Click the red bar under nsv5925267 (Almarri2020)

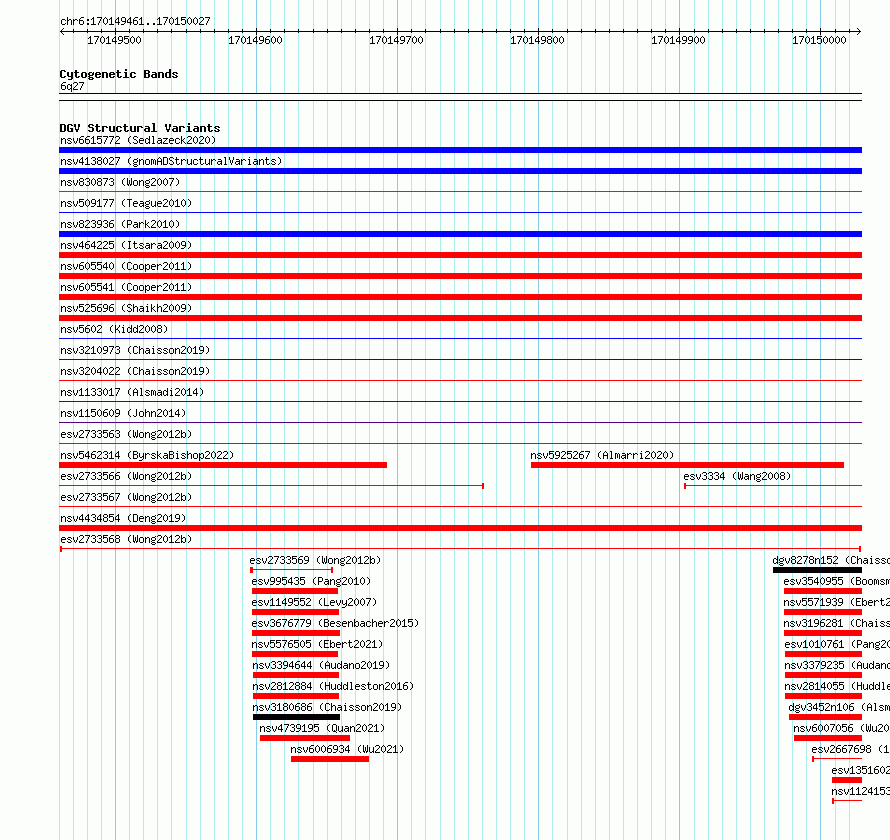(687, 465)
